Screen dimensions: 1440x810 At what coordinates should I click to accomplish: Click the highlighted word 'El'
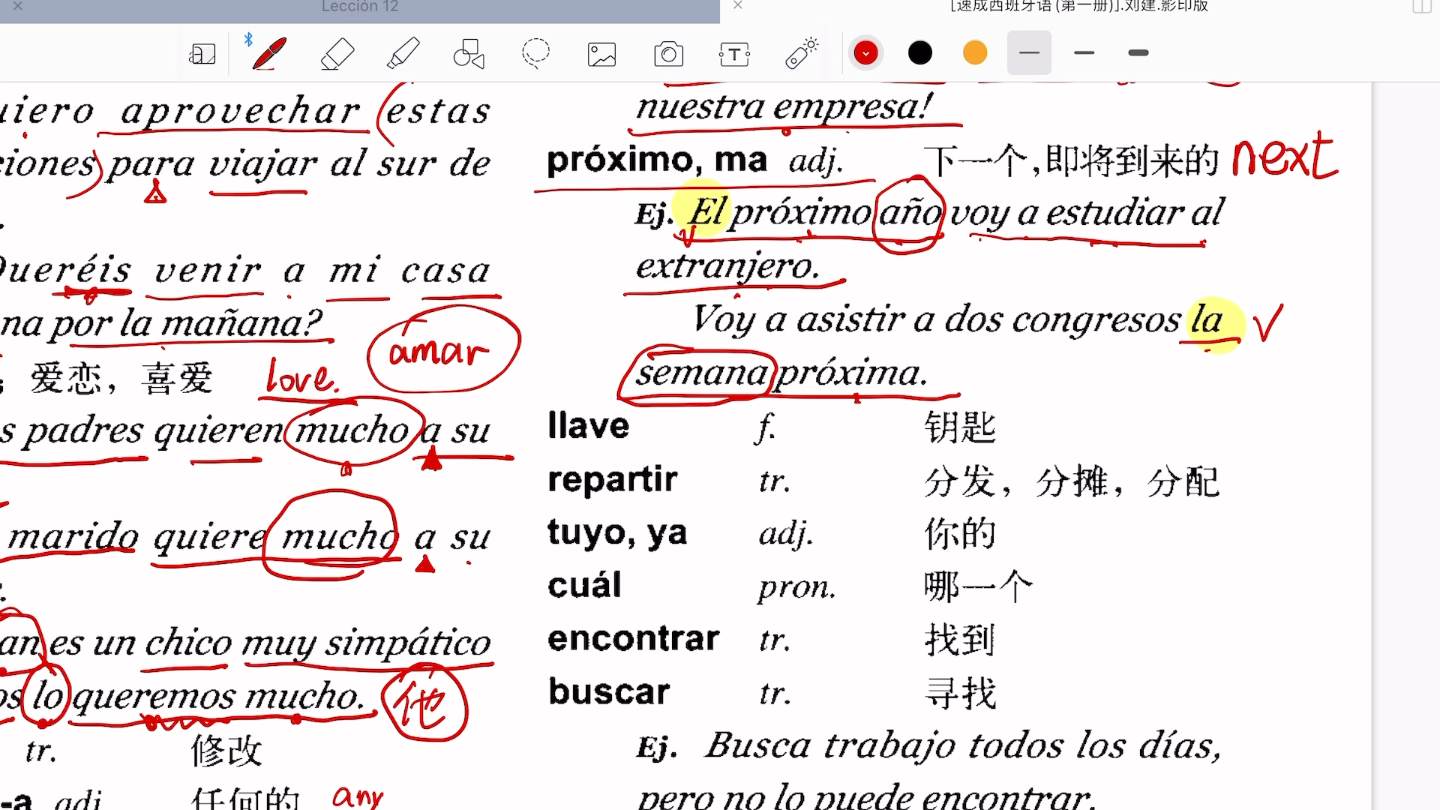point(706,211)
